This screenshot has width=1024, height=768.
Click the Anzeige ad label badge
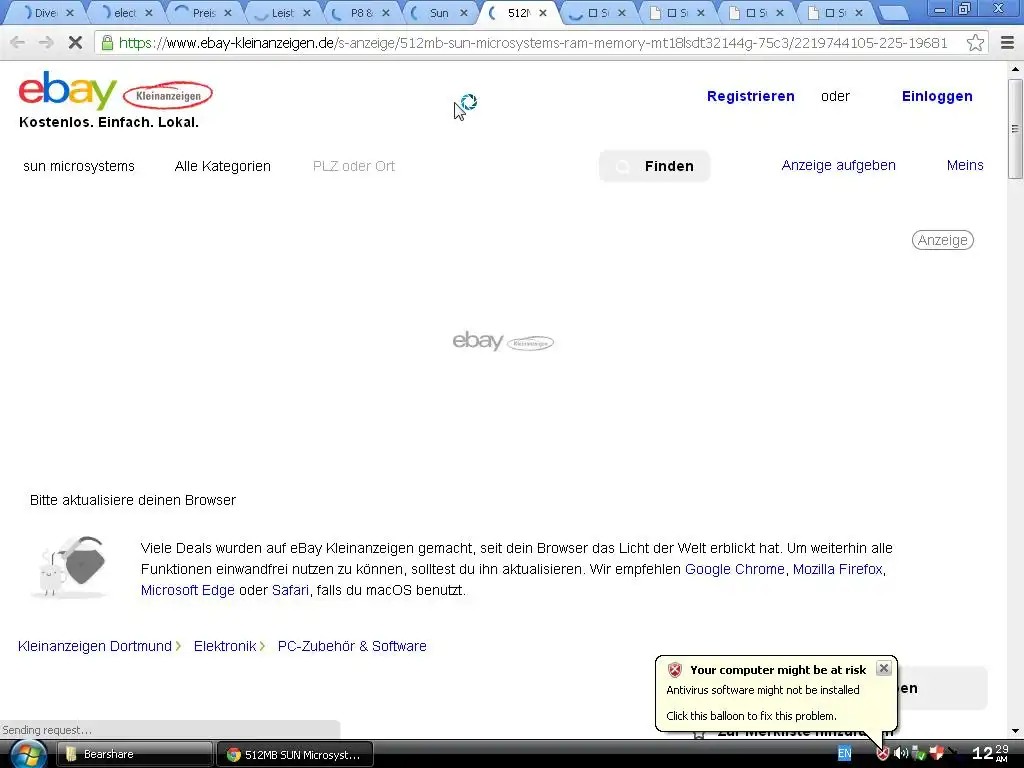click(x=942, y=240)
